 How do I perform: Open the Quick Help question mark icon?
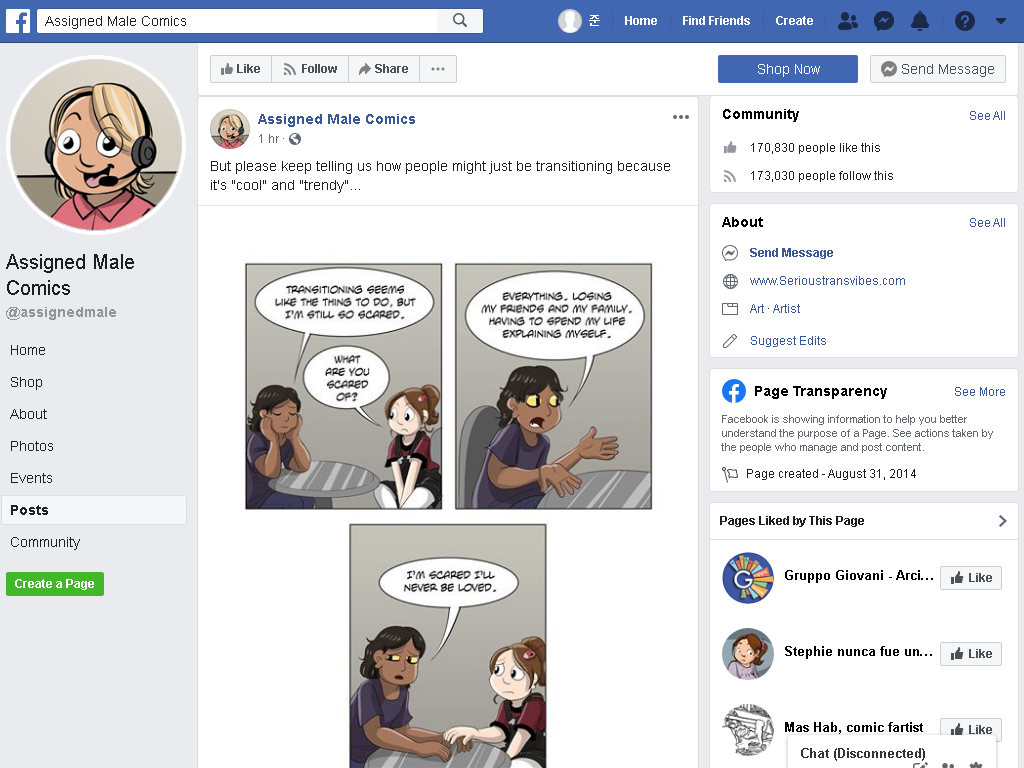point(965,21)
